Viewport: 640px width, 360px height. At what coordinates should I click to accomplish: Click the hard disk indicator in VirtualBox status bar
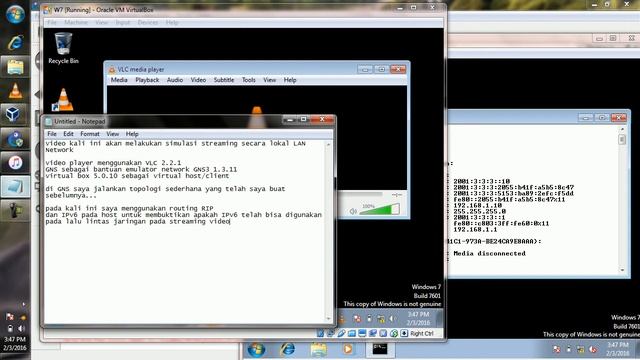click(320, 333)
